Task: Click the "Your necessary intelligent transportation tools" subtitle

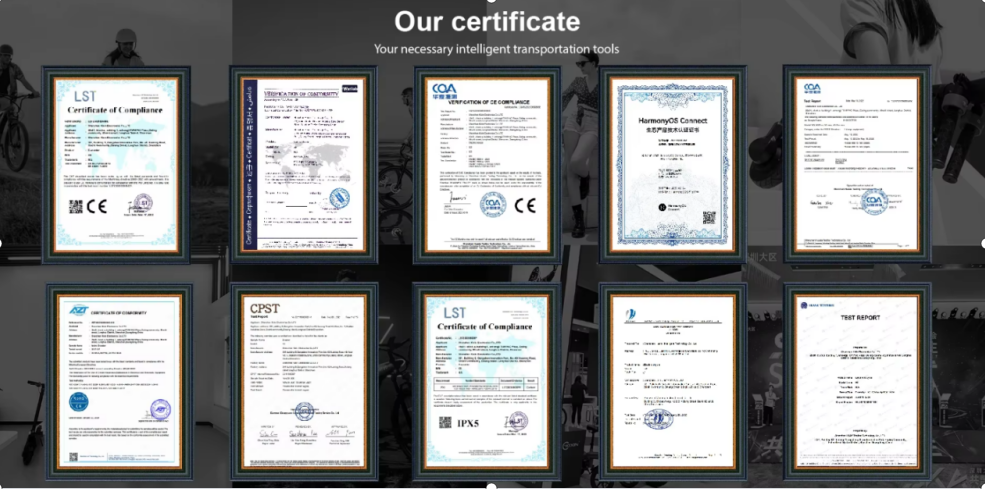Action: [x=496, y=48]
